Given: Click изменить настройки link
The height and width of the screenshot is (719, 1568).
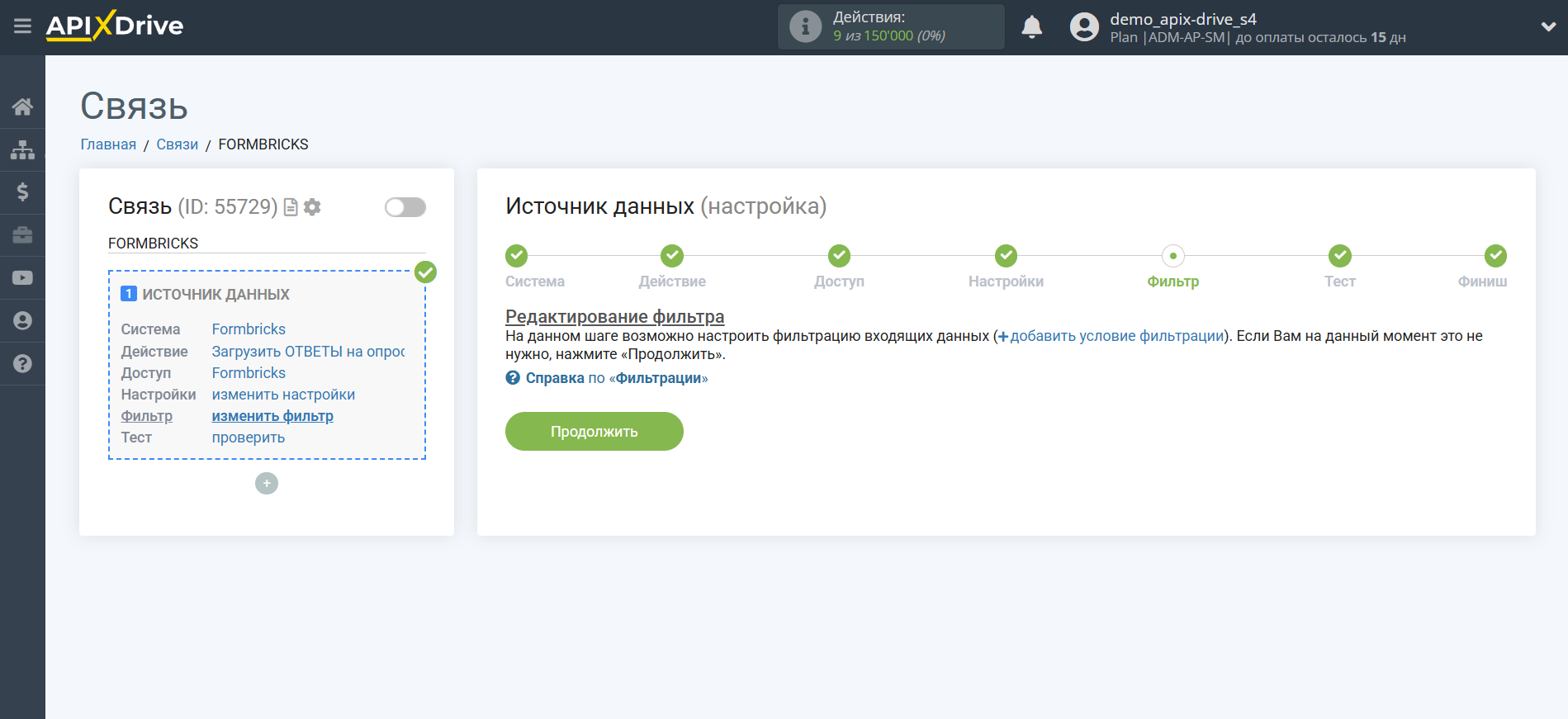Looking at the screenshot, I should click(x=283, y=395).
